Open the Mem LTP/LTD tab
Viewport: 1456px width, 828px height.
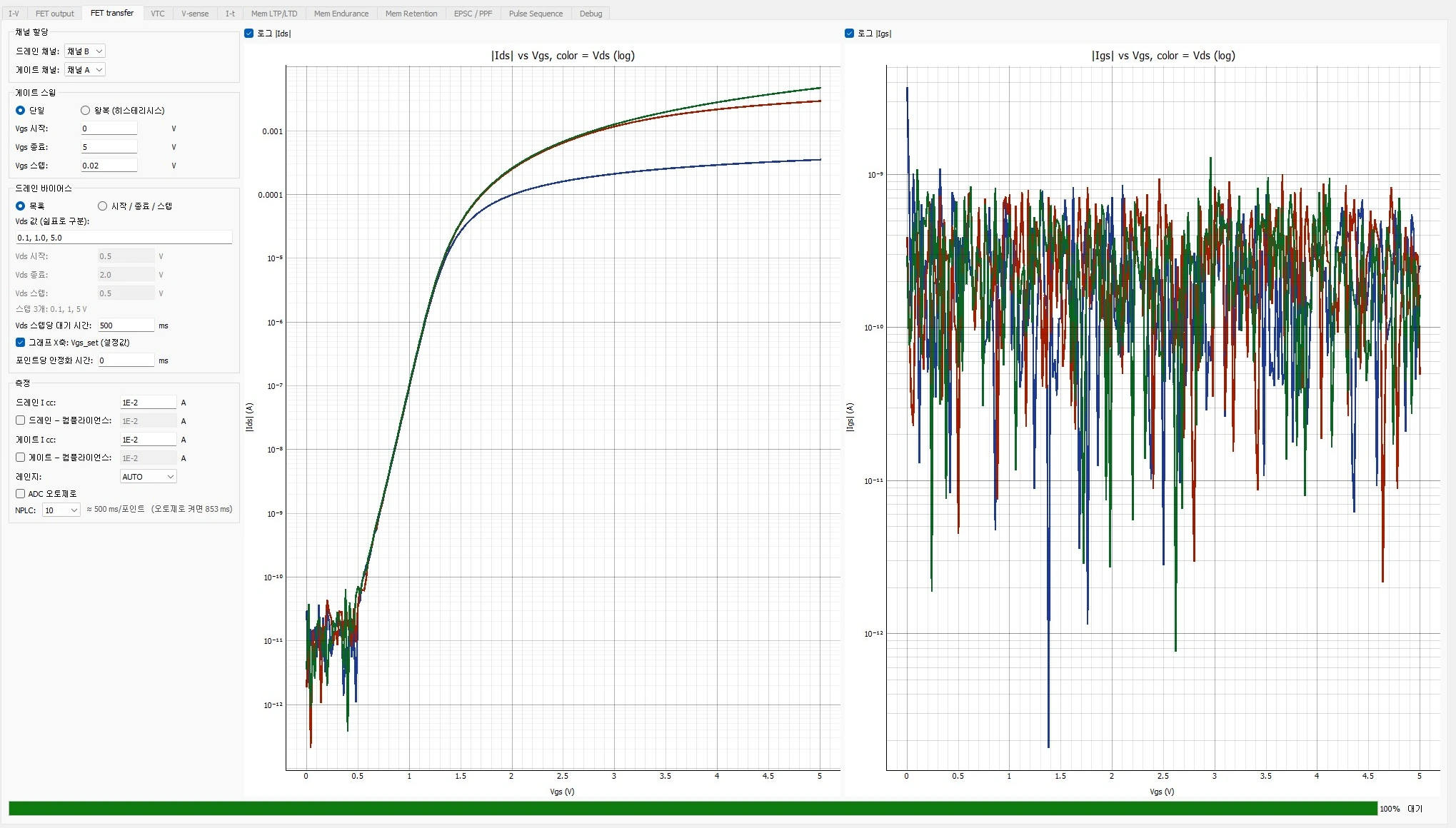pyautogui.click(x=274, y=14)
